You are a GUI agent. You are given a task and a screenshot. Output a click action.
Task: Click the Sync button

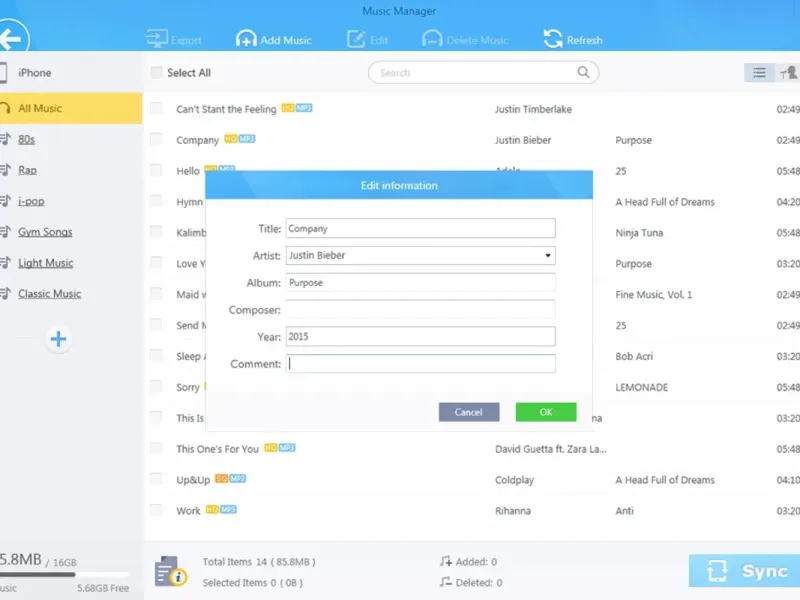744,570
